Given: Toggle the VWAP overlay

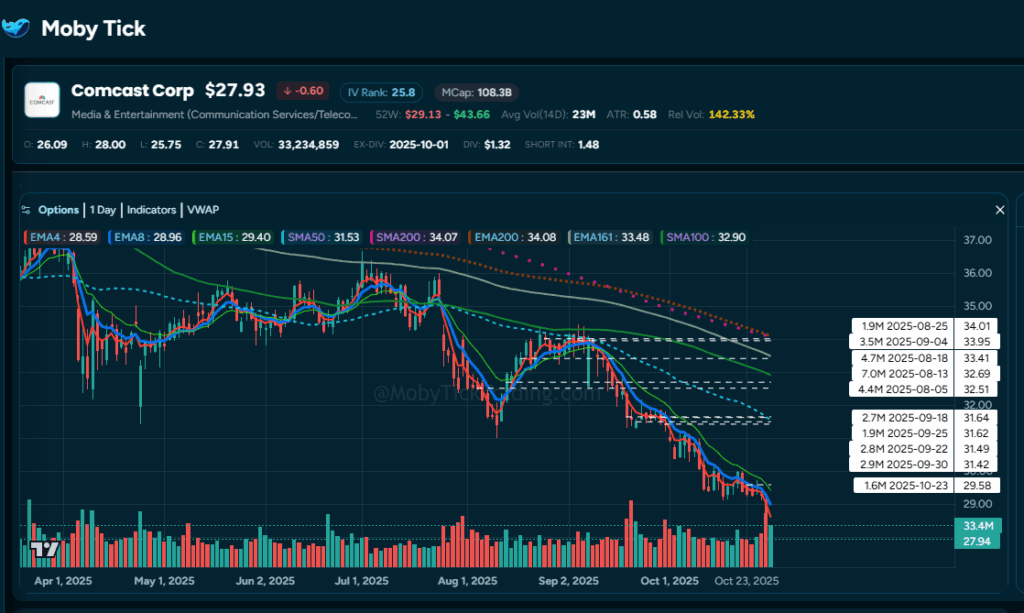Looking at the screenshot, I should [202, 210].
